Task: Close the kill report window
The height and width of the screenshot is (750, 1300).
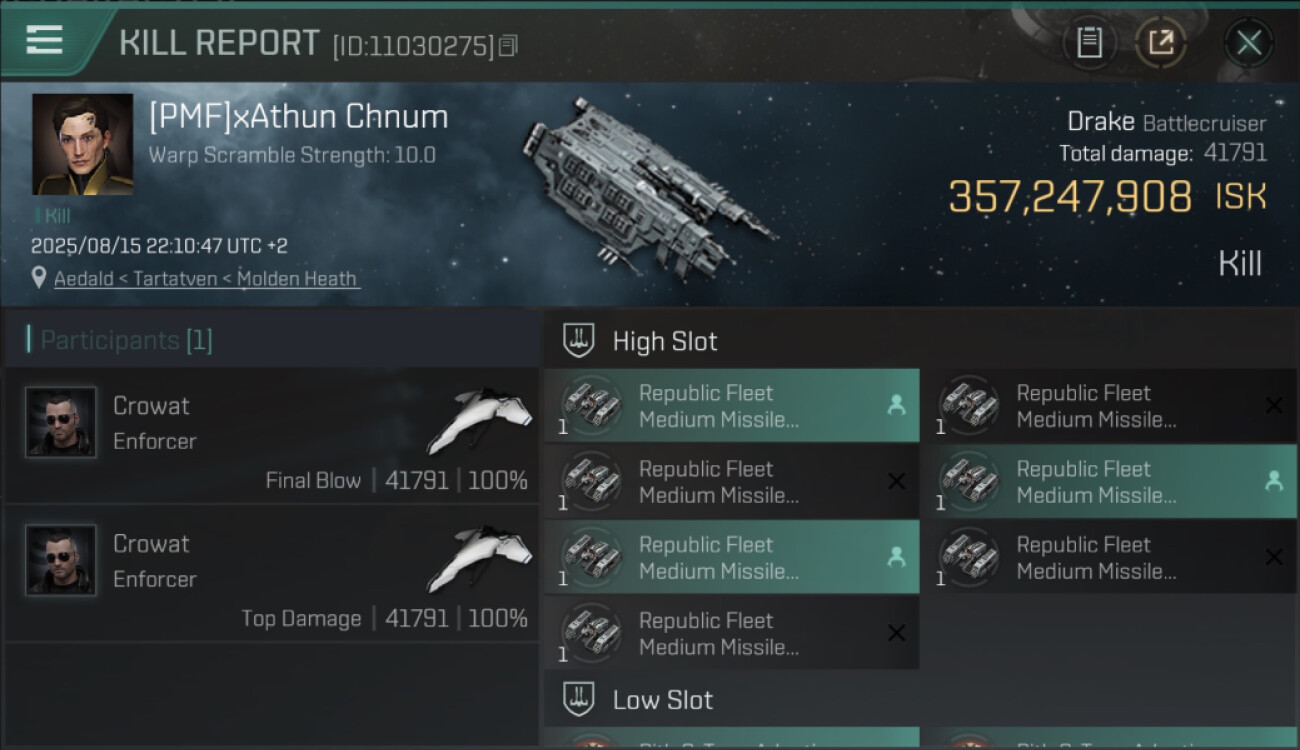Action: coord(1248,43)
